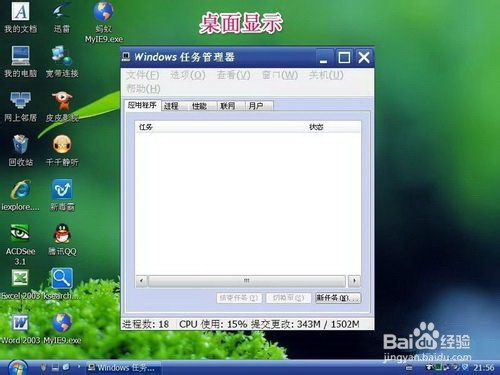Screen dimensions: 500x375
Task: Click the horizontal scrollbar thumb
Action: point(247,281)
